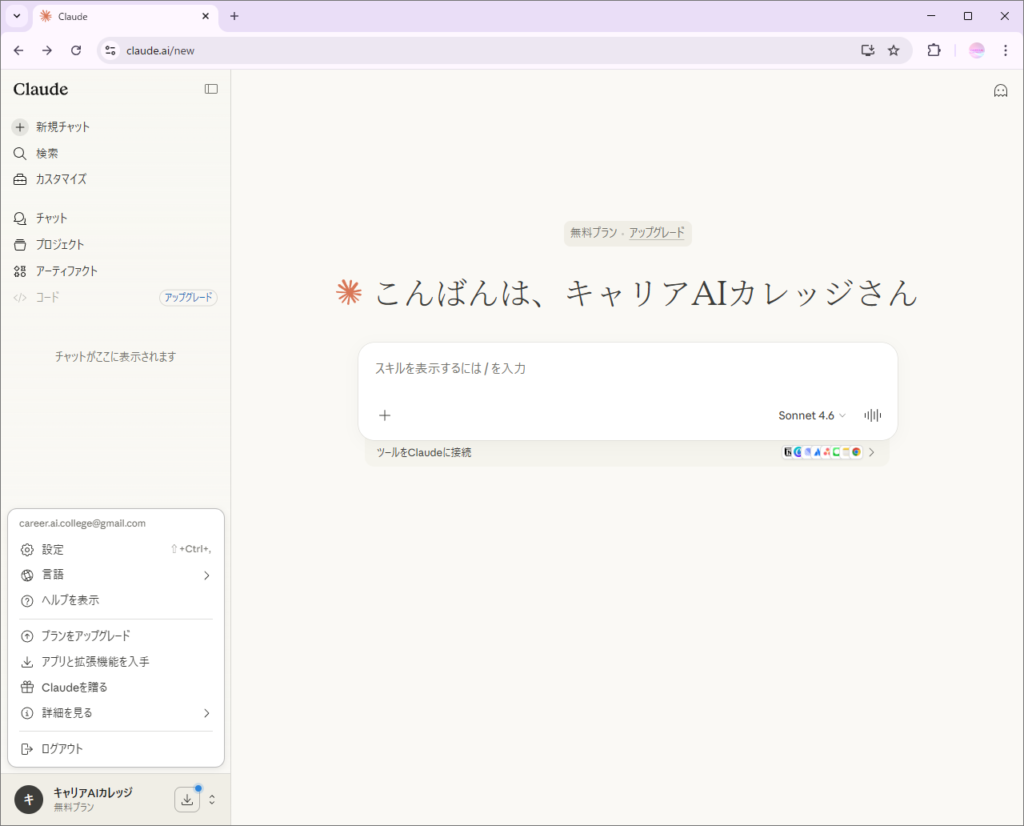Open the Sonnet 4.6 model selector
The height and width of the screenshot is (826, 1024).
(x=811, y=416)
